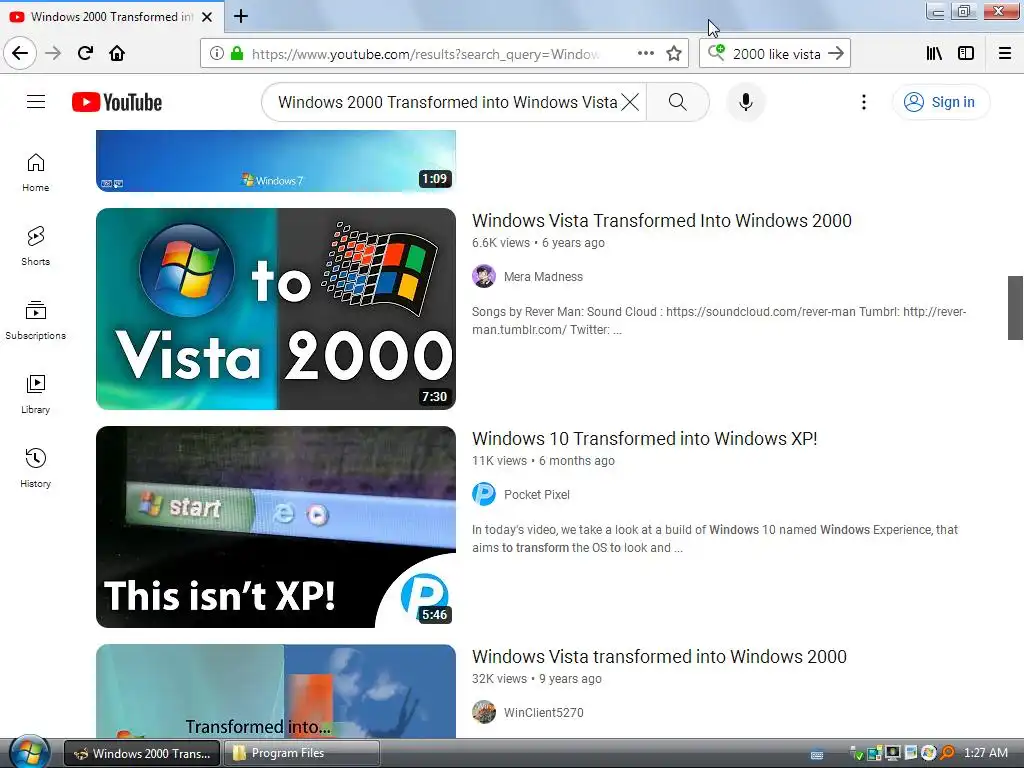Click the Windows 2000 Trans... taskbar button
Screen dimensions: 1024x768
click(x=143, y=753)
